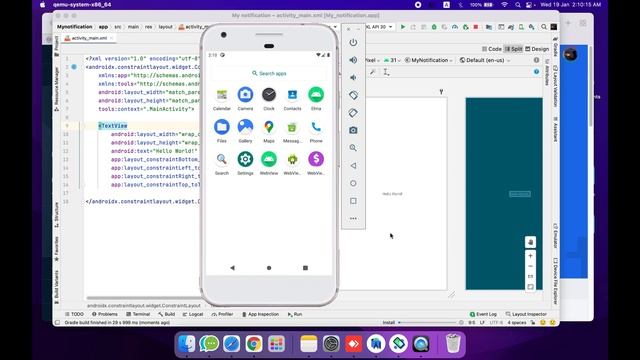Click the emulator zoom magnifier icon
The height and width of the screenshot is (360, 640).
353,148
